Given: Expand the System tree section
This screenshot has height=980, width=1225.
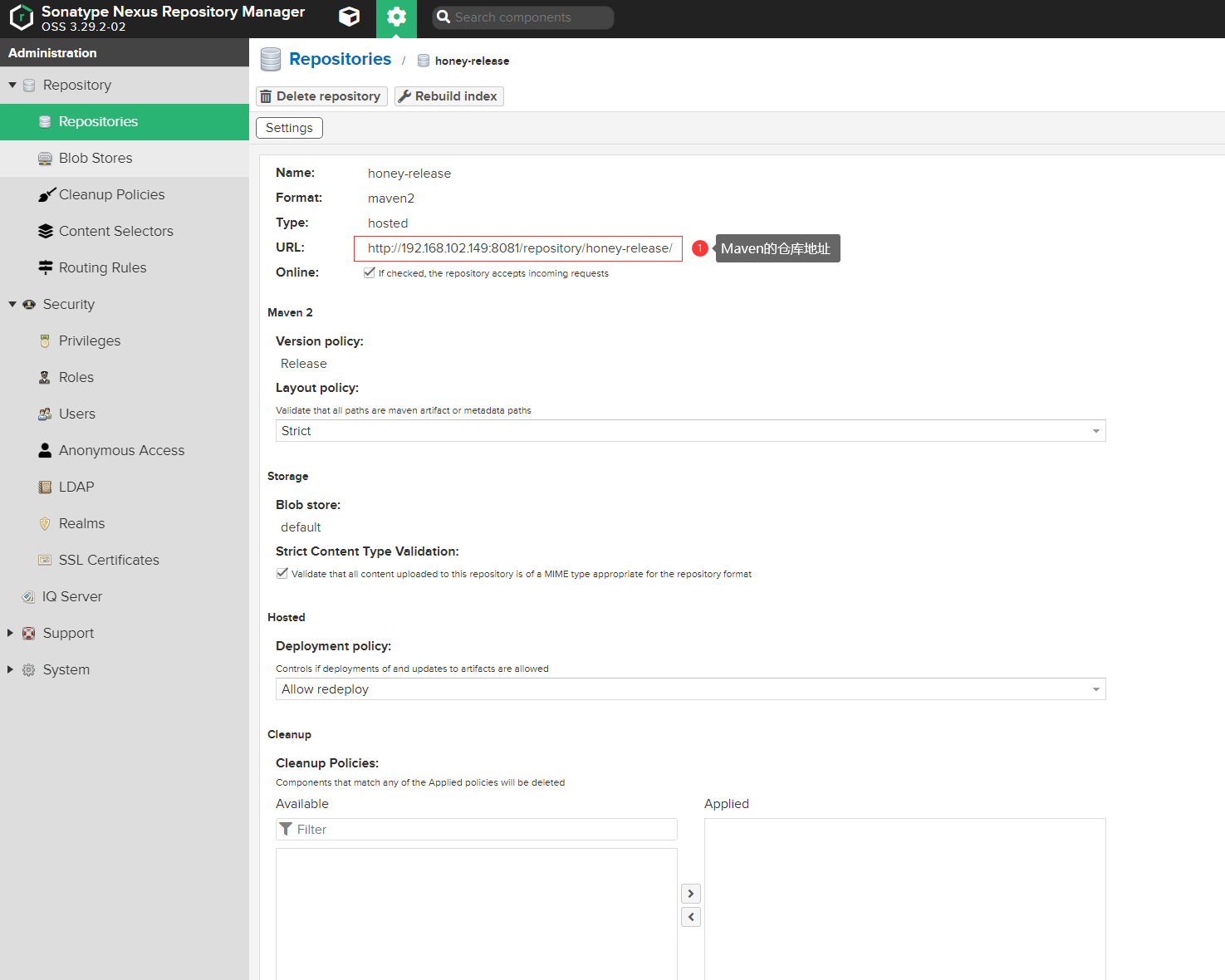Looking at the screenshot, I should point(11,669).
